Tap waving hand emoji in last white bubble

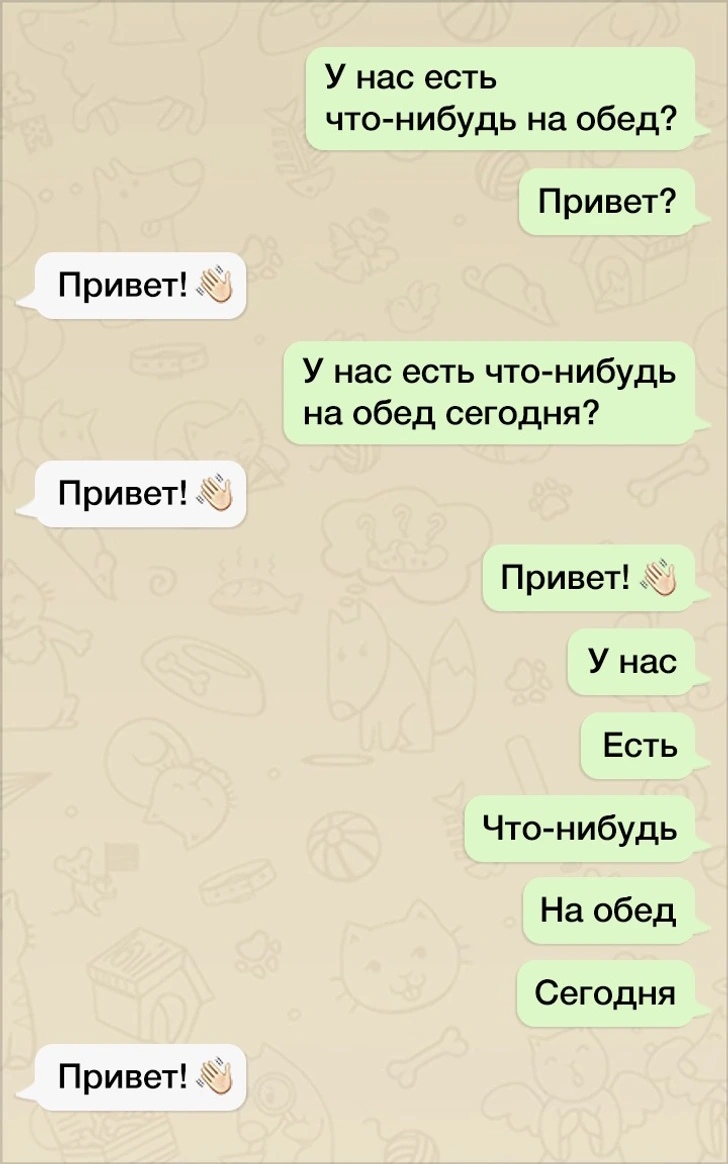coord(214,1076)
